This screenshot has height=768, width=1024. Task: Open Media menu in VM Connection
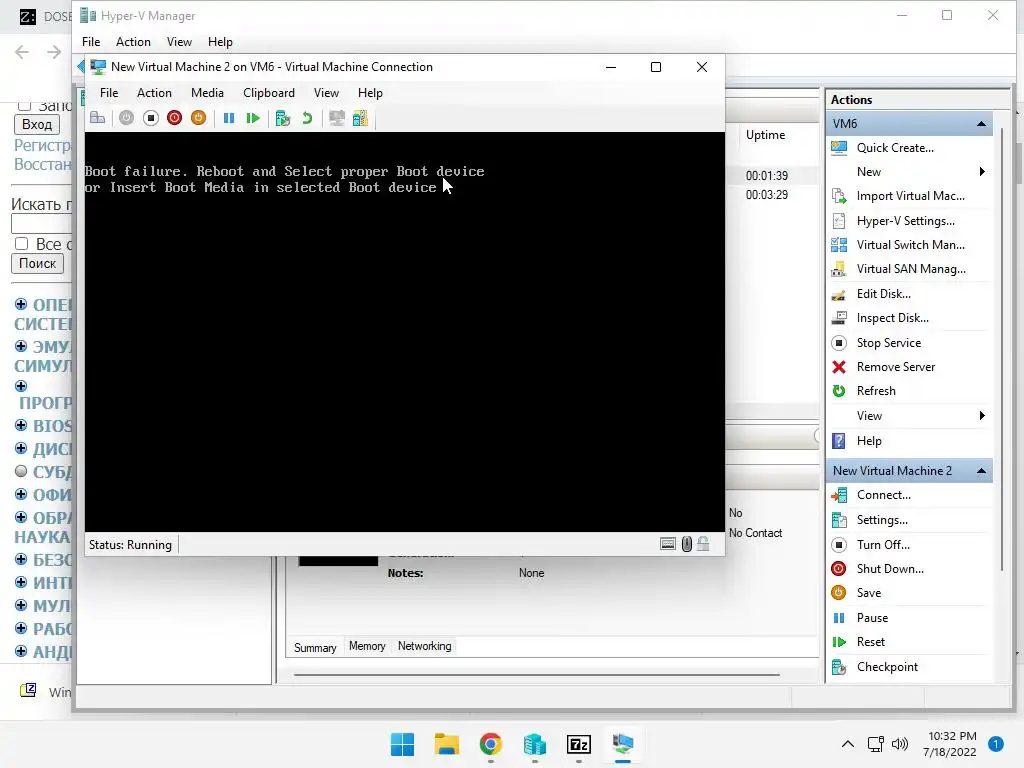point(207,93)
